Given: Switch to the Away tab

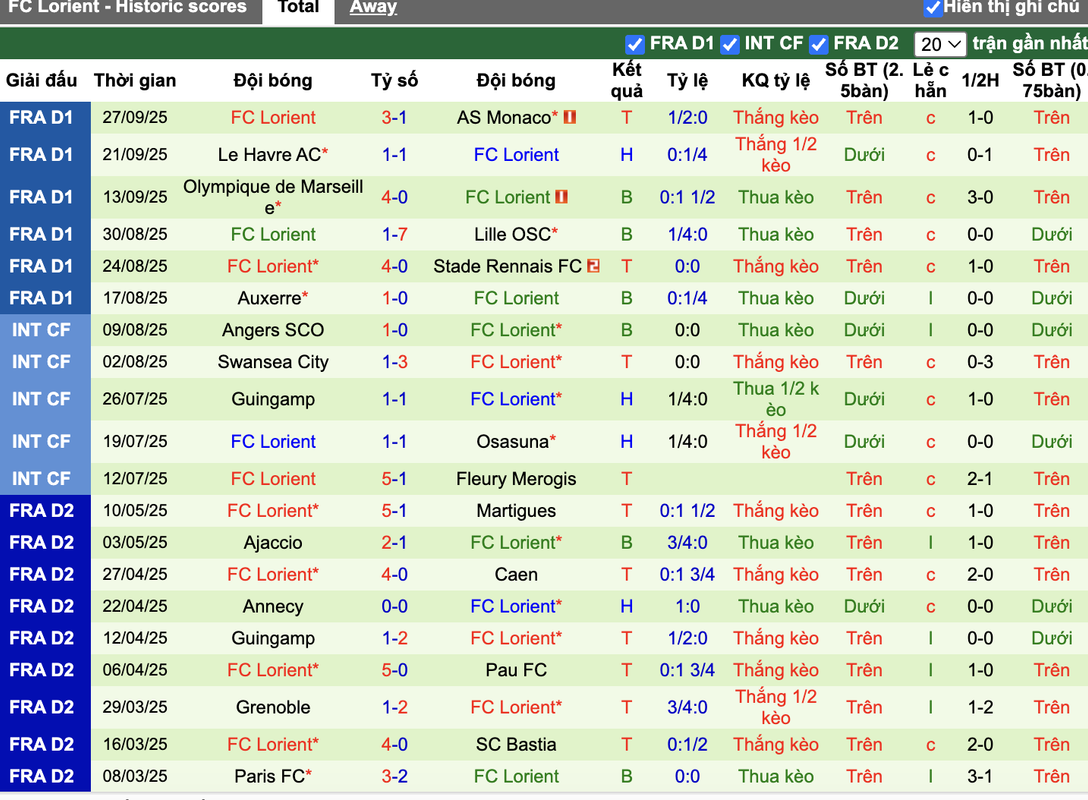Looking at the screenshot, I should coord(373,8).
